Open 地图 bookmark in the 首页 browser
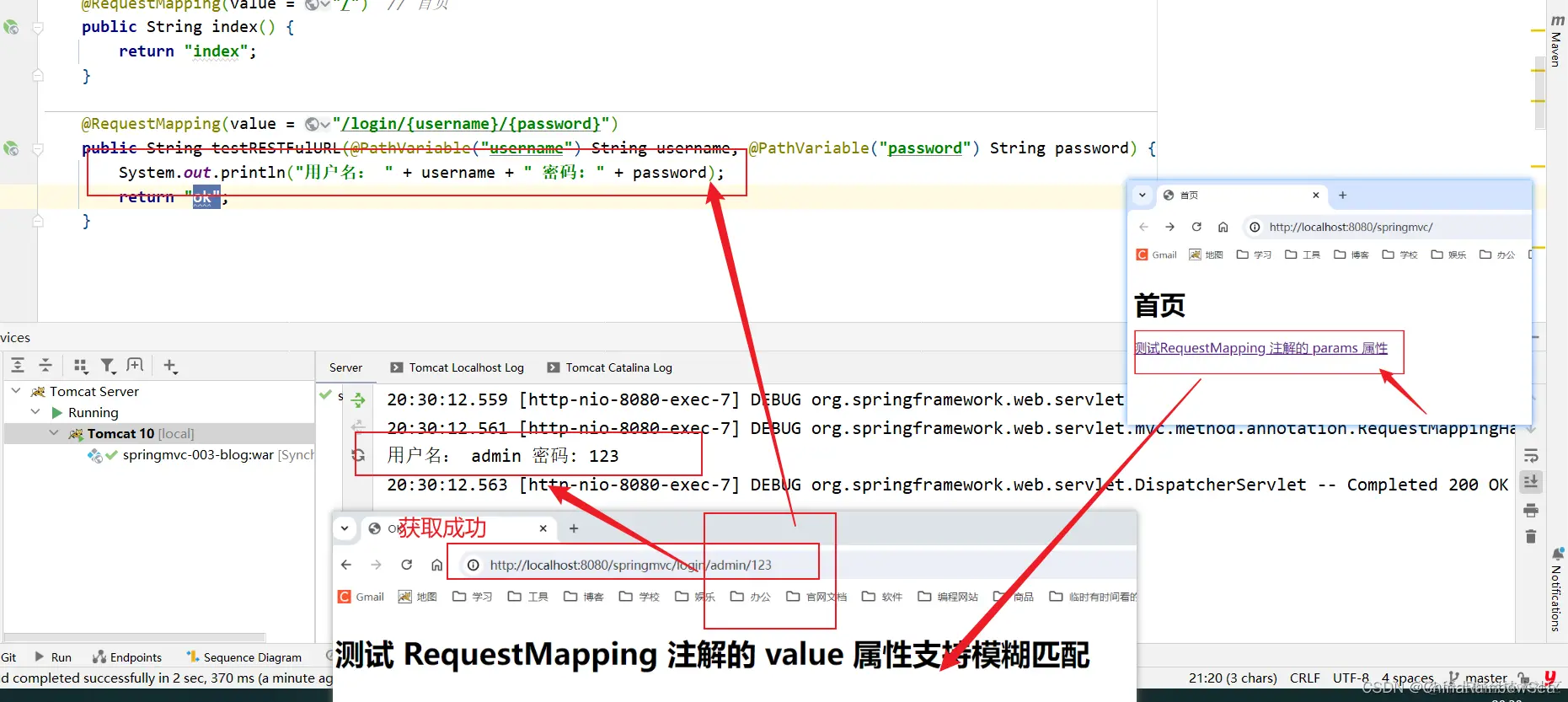The image size is (1568, 702). [x=1206, y=255]
